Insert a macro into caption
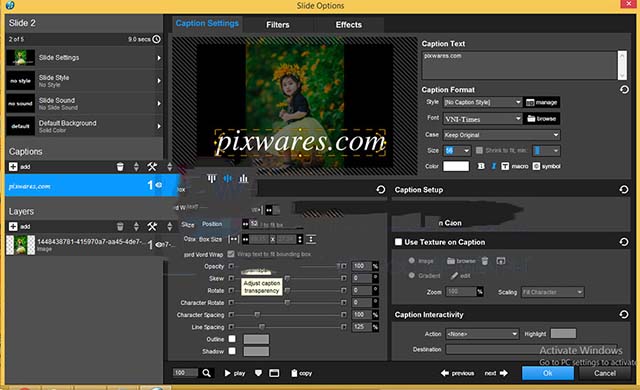Viewport: 640px width, 390px height. 514,166
